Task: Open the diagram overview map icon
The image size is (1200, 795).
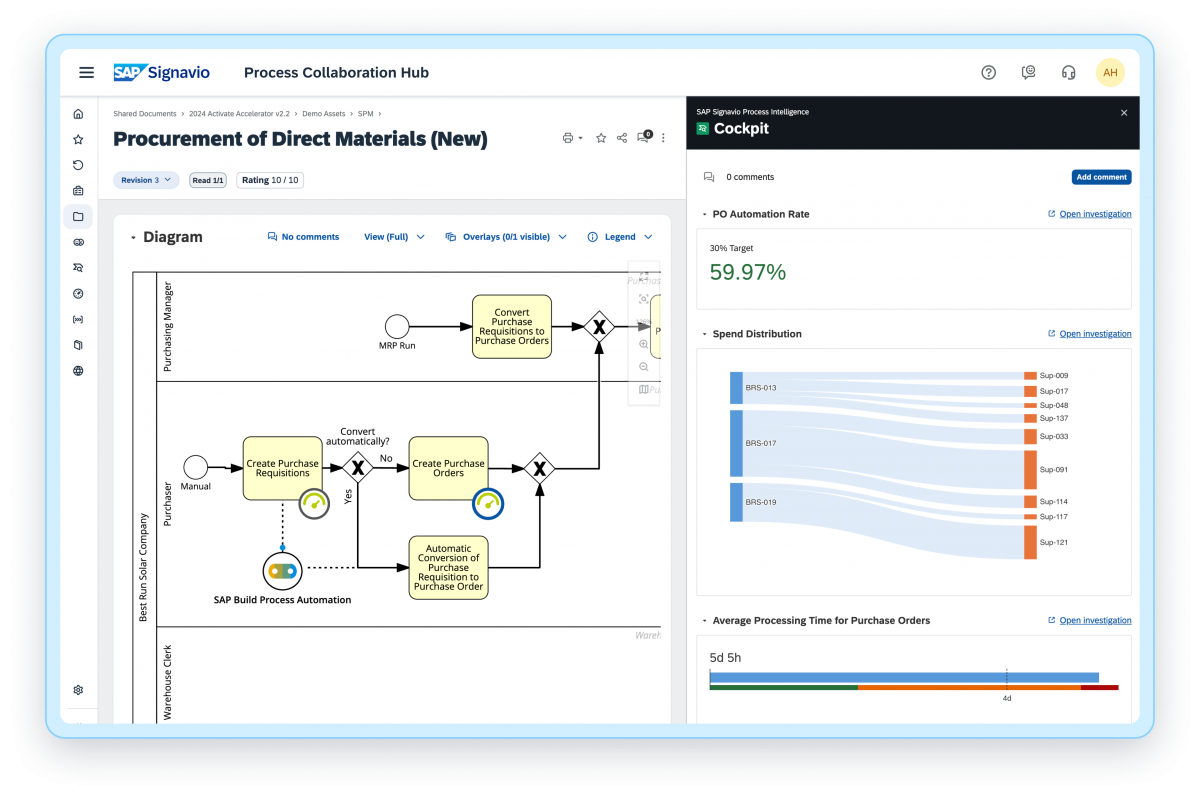Action: (x=644, y=389)
